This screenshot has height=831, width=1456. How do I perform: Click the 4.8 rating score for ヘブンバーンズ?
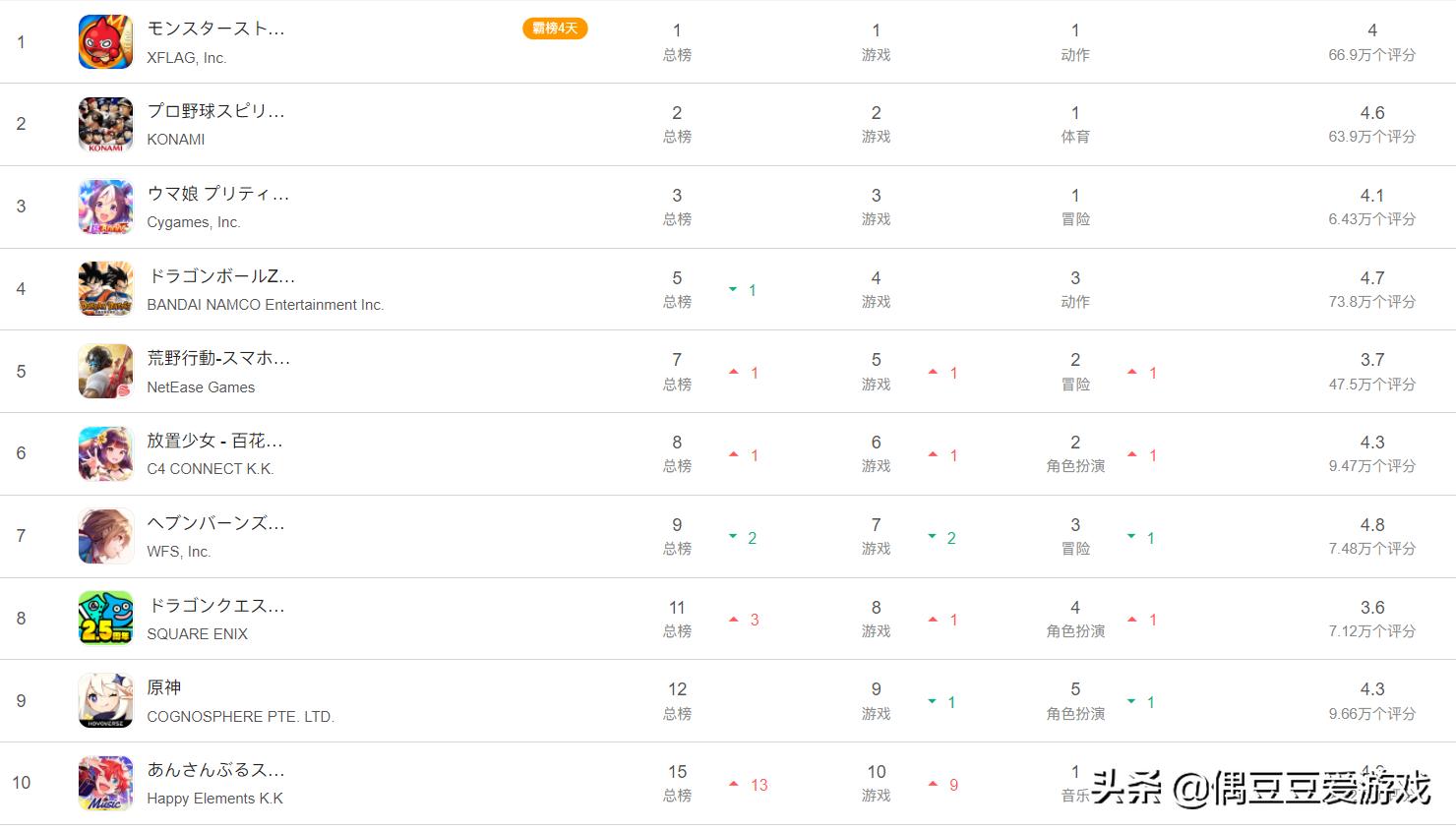(x=1372, y=525)
